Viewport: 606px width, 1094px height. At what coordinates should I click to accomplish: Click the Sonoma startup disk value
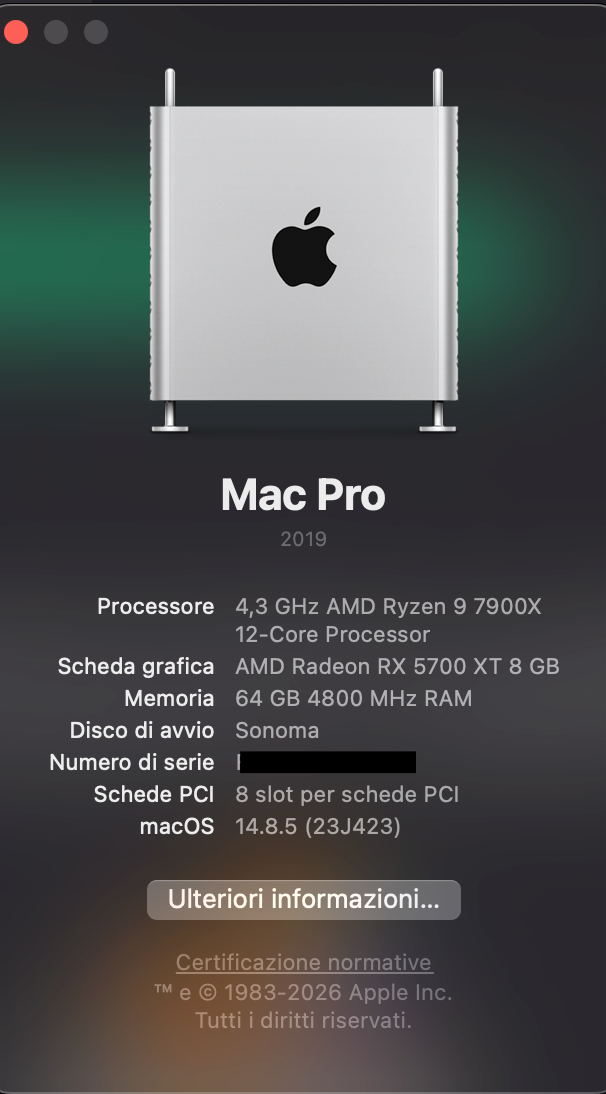(x=277, y=730)
